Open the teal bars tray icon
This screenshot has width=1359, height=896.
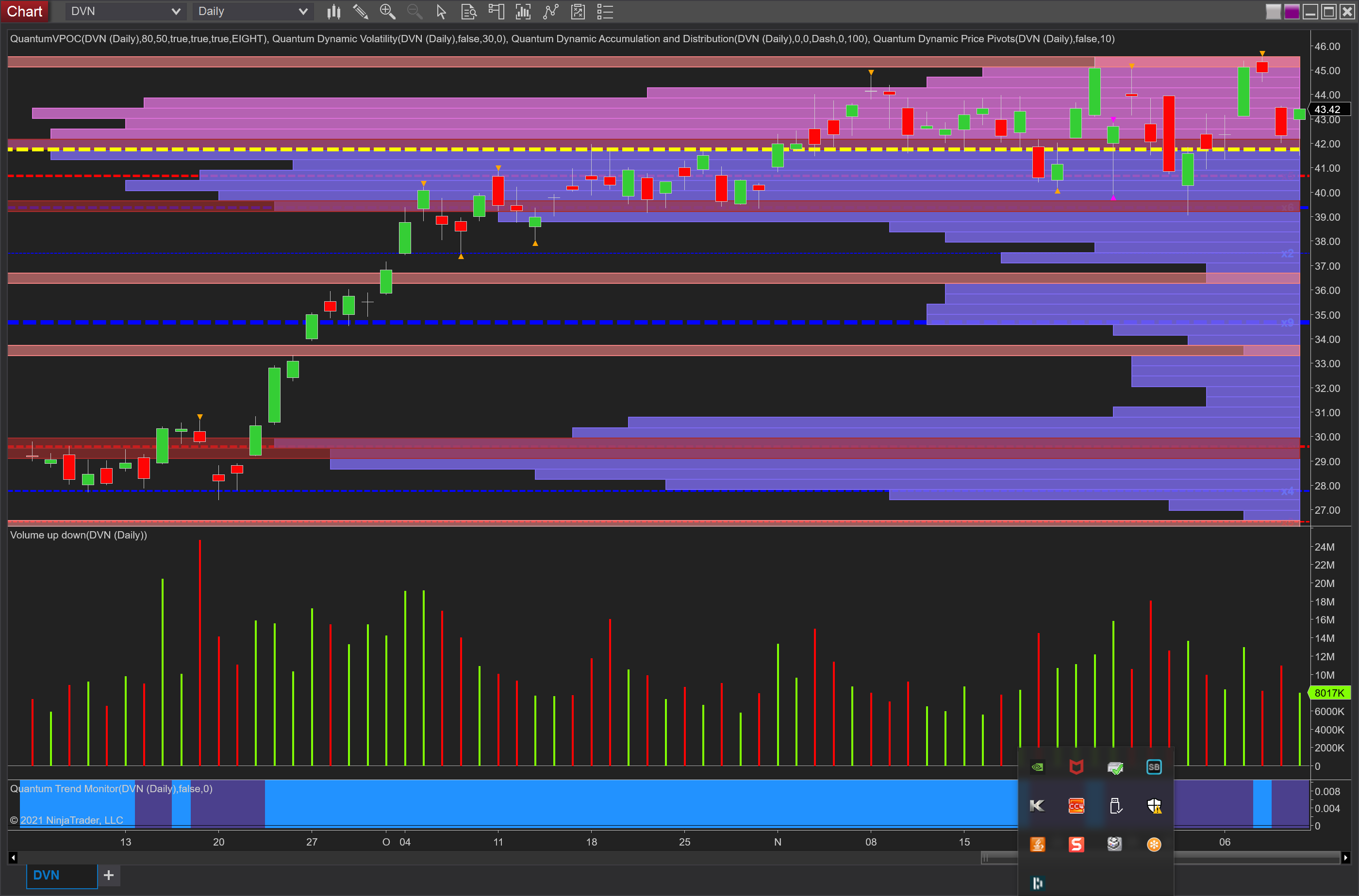[1037, 883]
